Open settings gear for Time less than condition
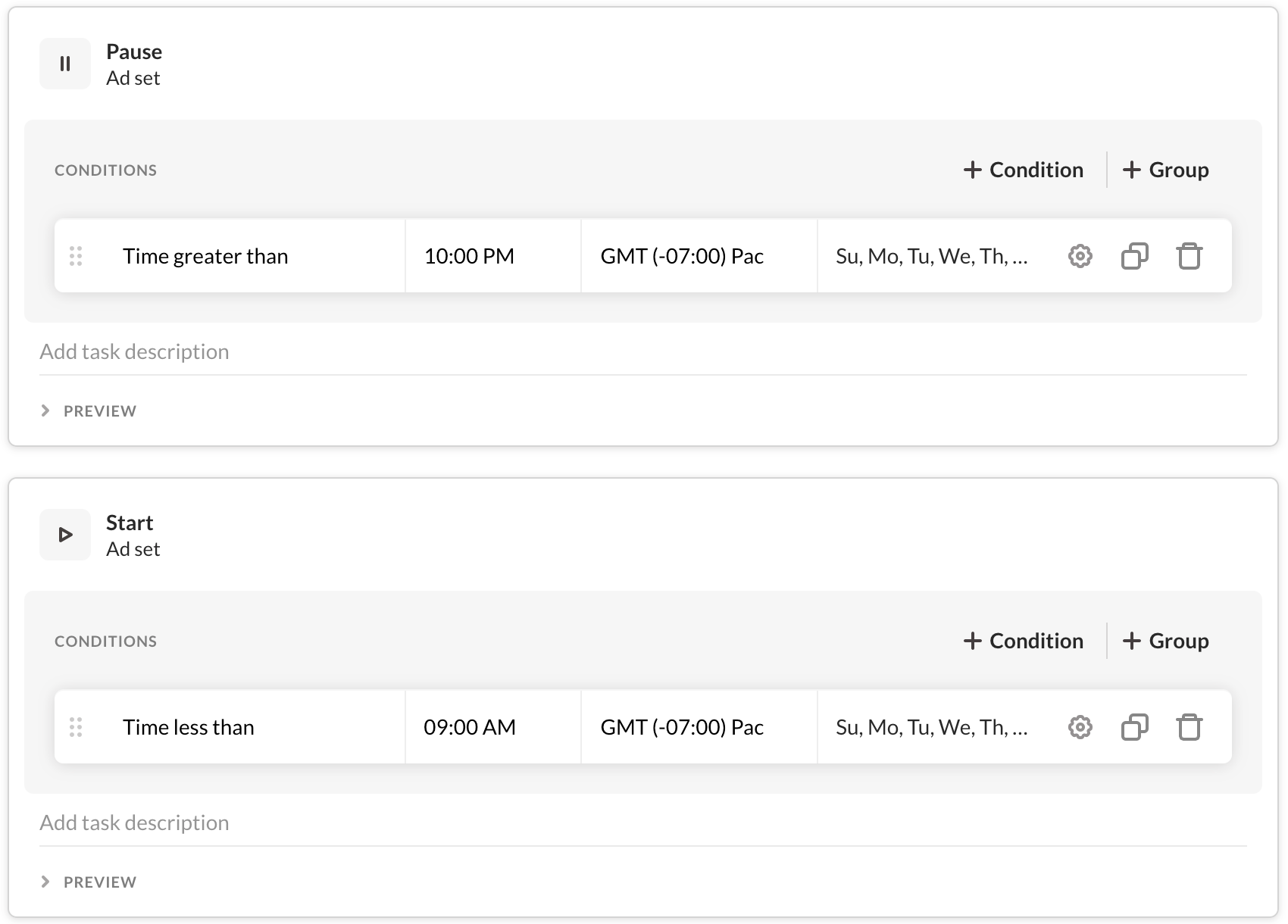This screenshot has width=1288, height=924. tap(1080, 727)
